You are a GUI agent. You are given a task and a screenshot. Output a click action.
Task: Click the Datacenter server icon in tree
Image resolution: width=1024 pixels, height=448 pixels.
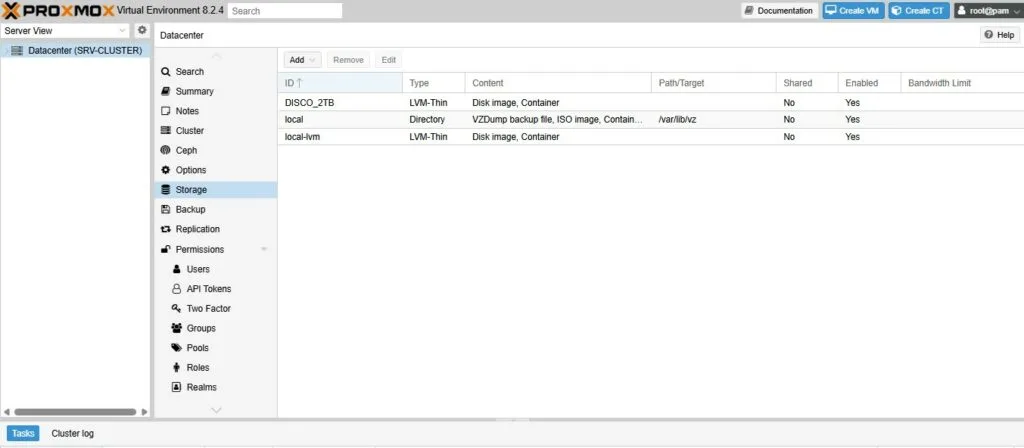pyautogui.click(x=17, y=50)
